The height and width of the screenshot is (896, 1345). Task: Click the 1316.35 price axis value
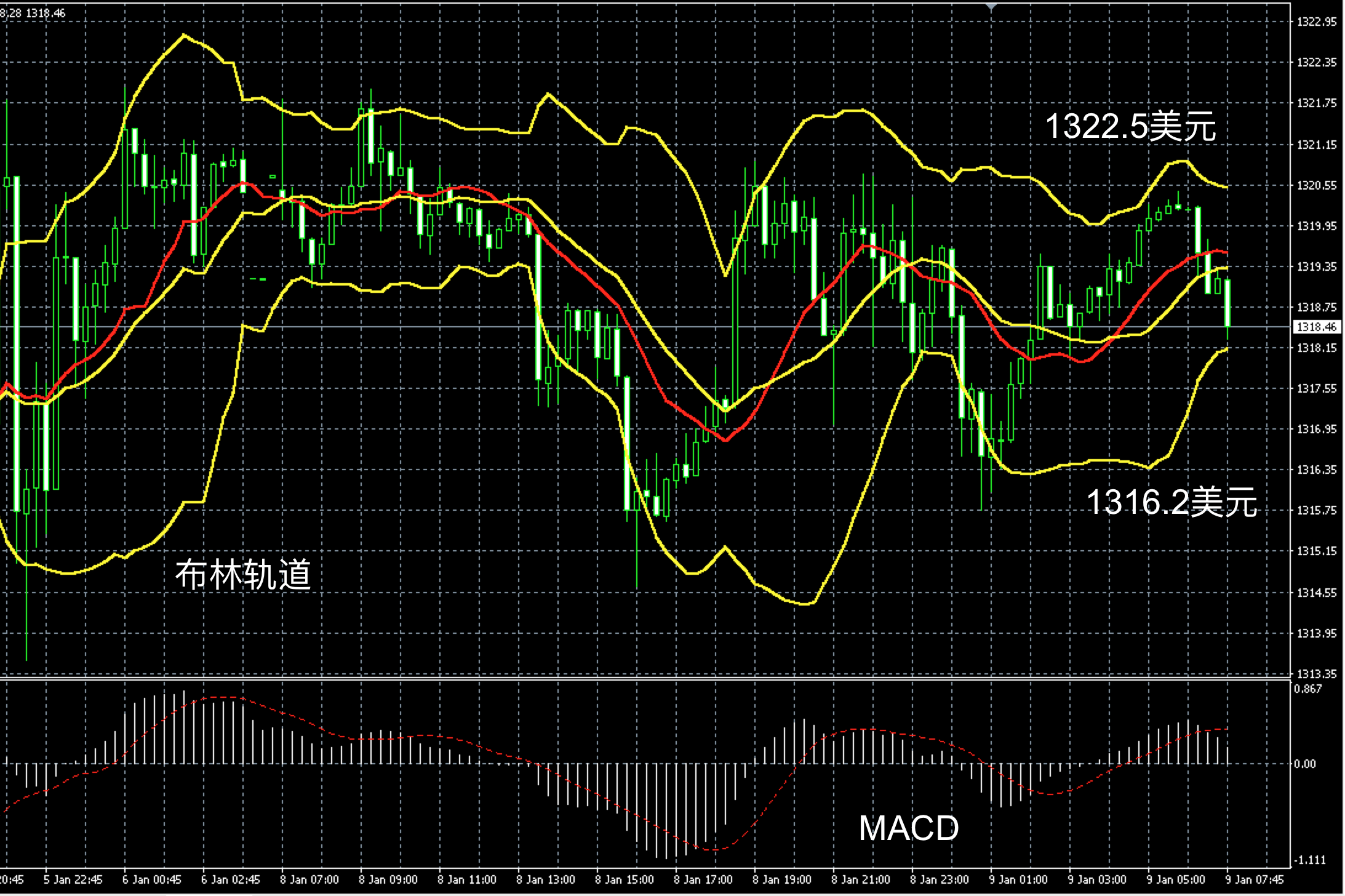(x=1316, y=470)
